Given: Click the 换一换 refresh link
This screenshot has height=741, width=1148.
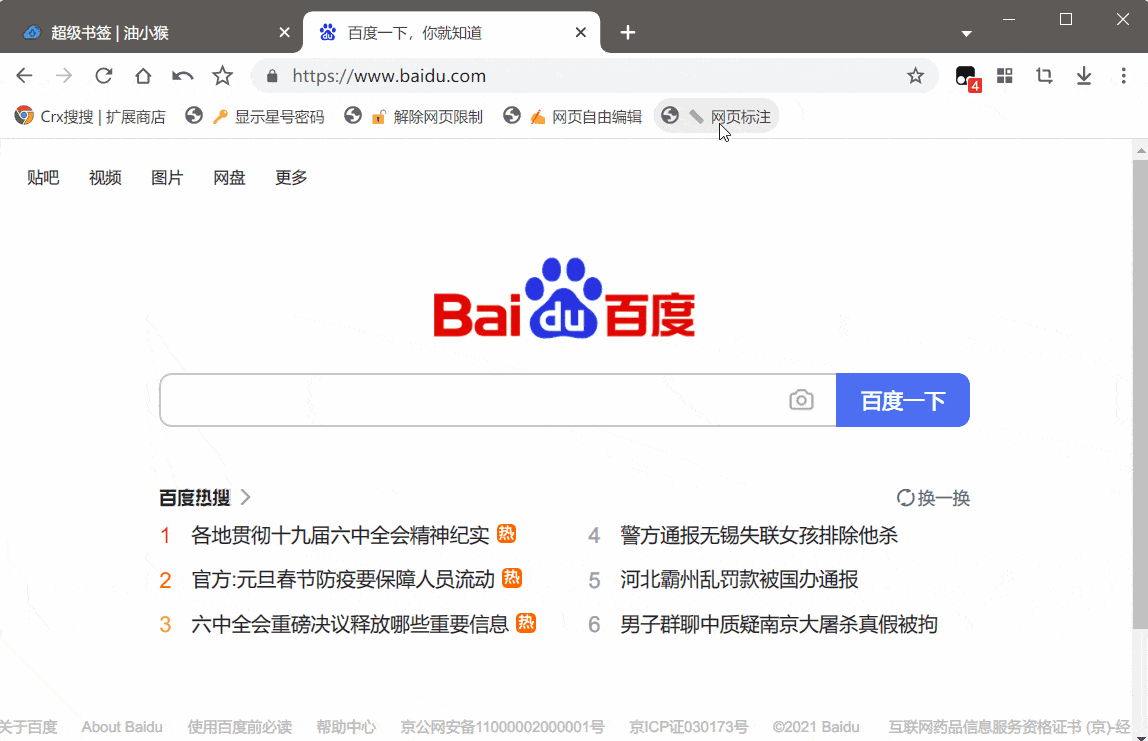Looking at the screenshot, I should point(943,498).
